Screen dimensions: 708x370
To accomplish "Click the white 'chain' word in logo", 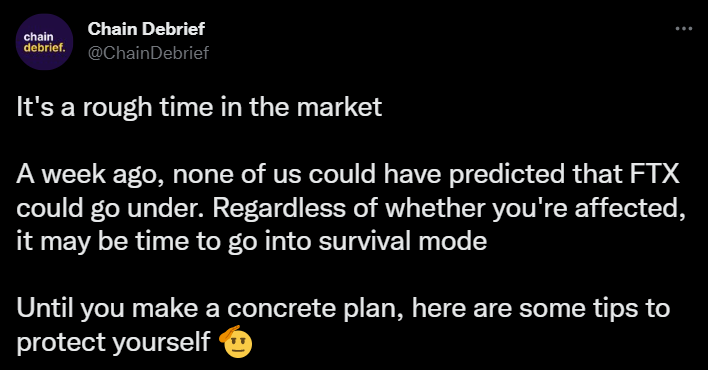I will pyautogui.click(x=38, y=37).
